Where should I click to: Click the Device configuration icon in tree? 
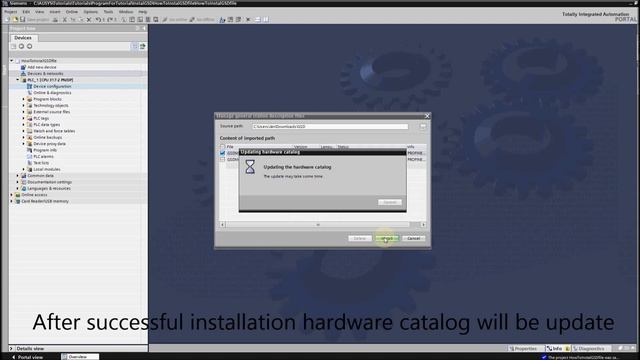pyautogui.click(x=29, y=86)
